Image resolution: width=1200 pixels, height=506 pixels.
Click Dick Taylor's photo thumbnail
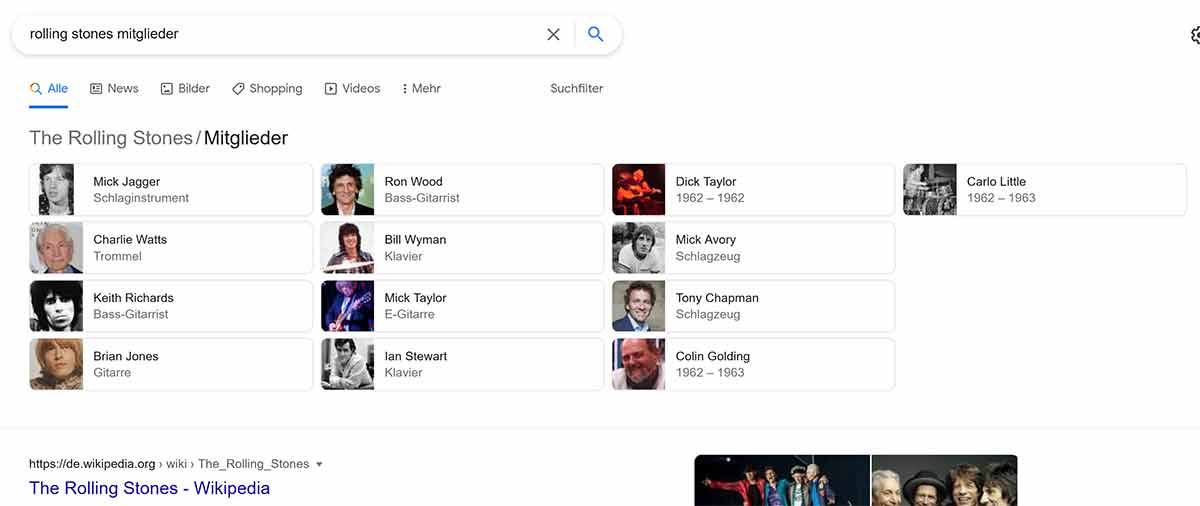(639, 189)
